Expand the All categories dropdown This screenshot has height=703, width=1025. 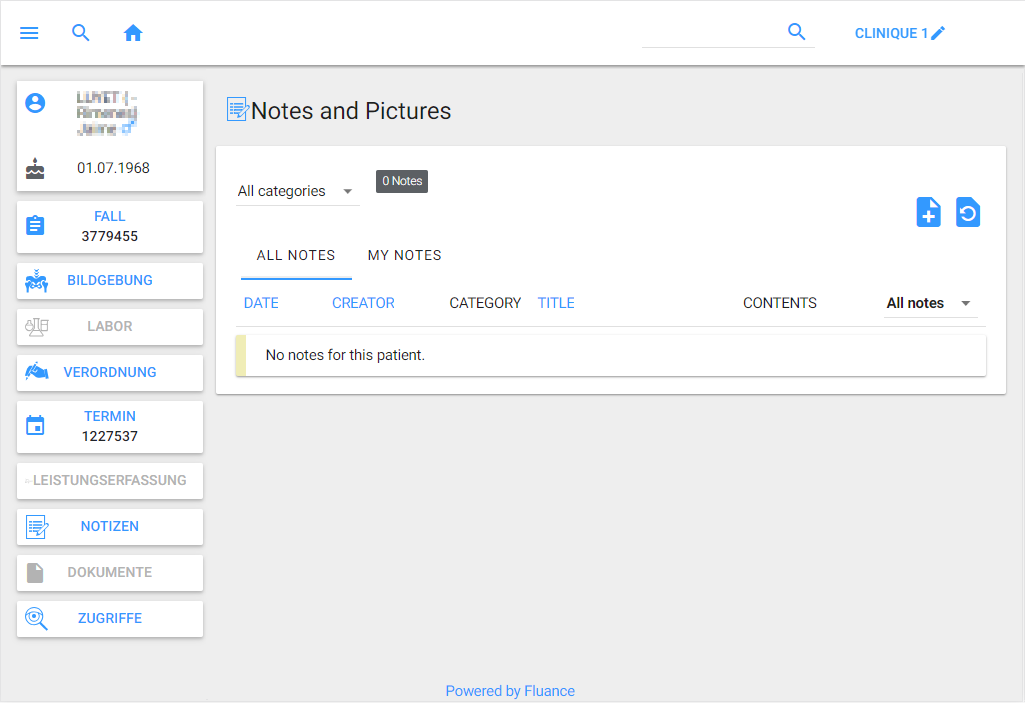[x=297, y=191]
